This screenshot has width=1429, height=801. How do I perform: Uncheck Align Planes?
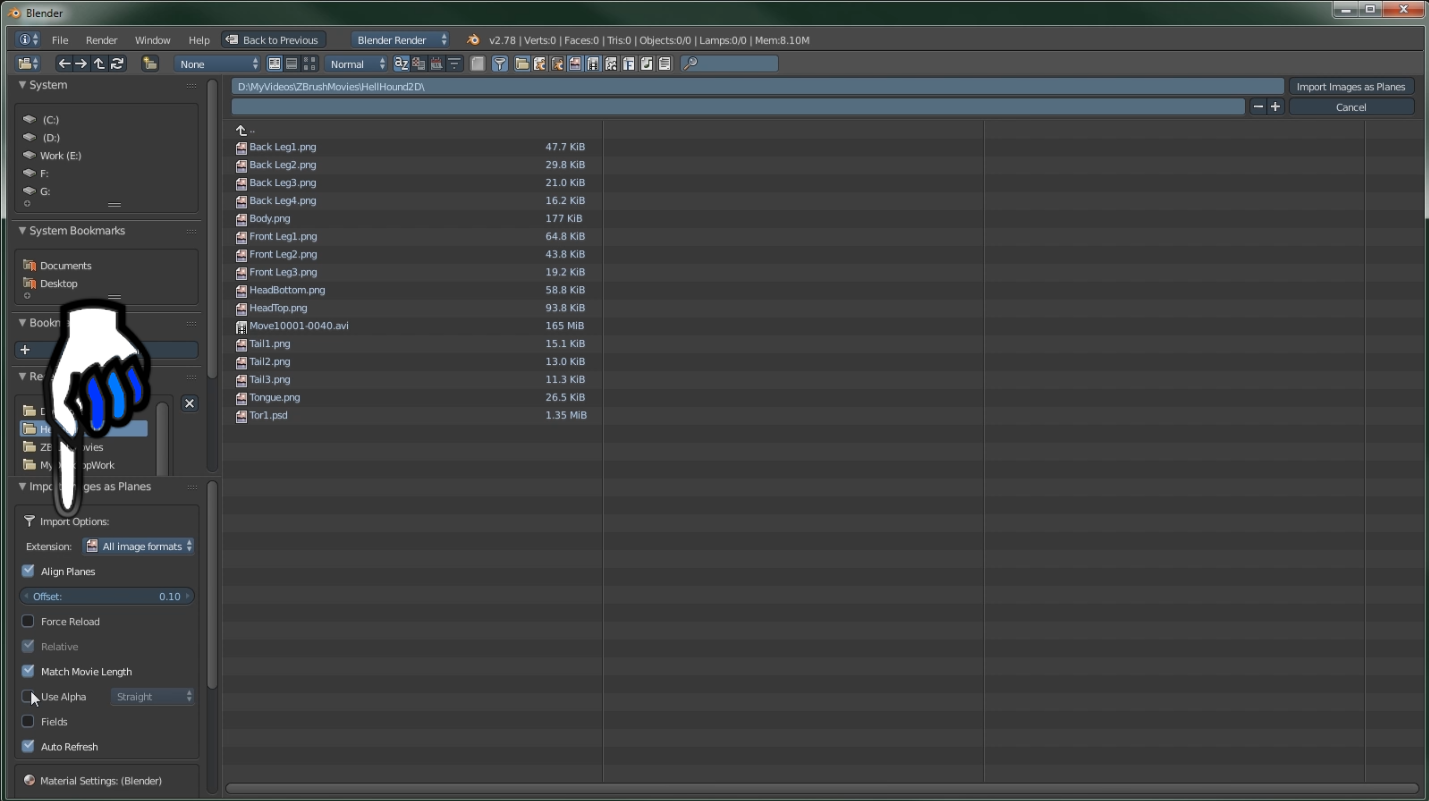28,571
